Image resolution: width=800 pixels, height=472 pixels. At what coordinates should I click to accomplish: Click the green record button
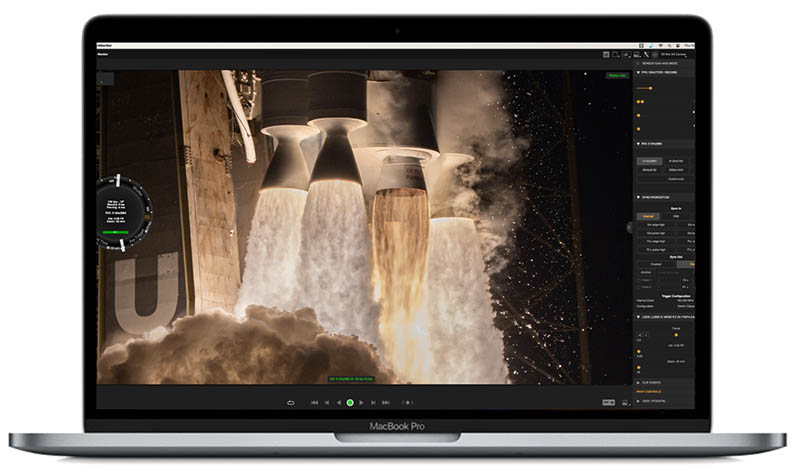[350, 403]
